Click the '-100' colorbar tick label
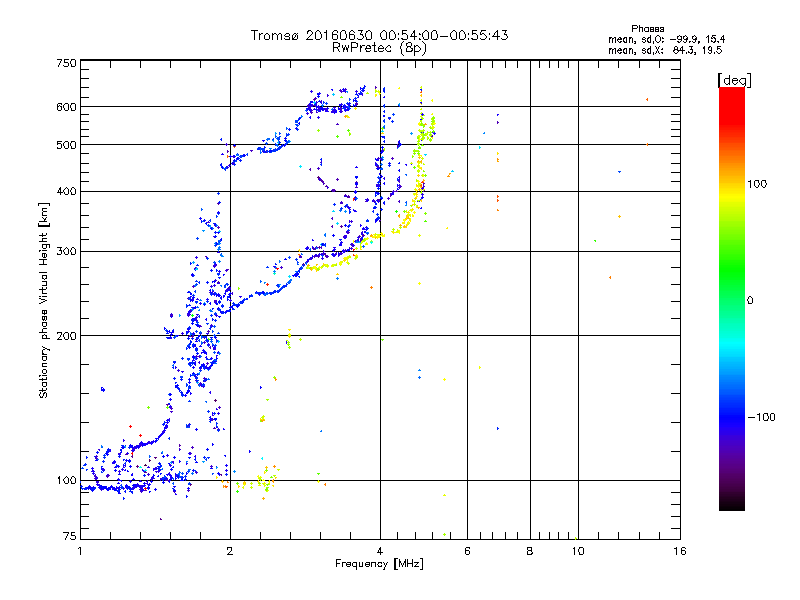 coord(761,417)
